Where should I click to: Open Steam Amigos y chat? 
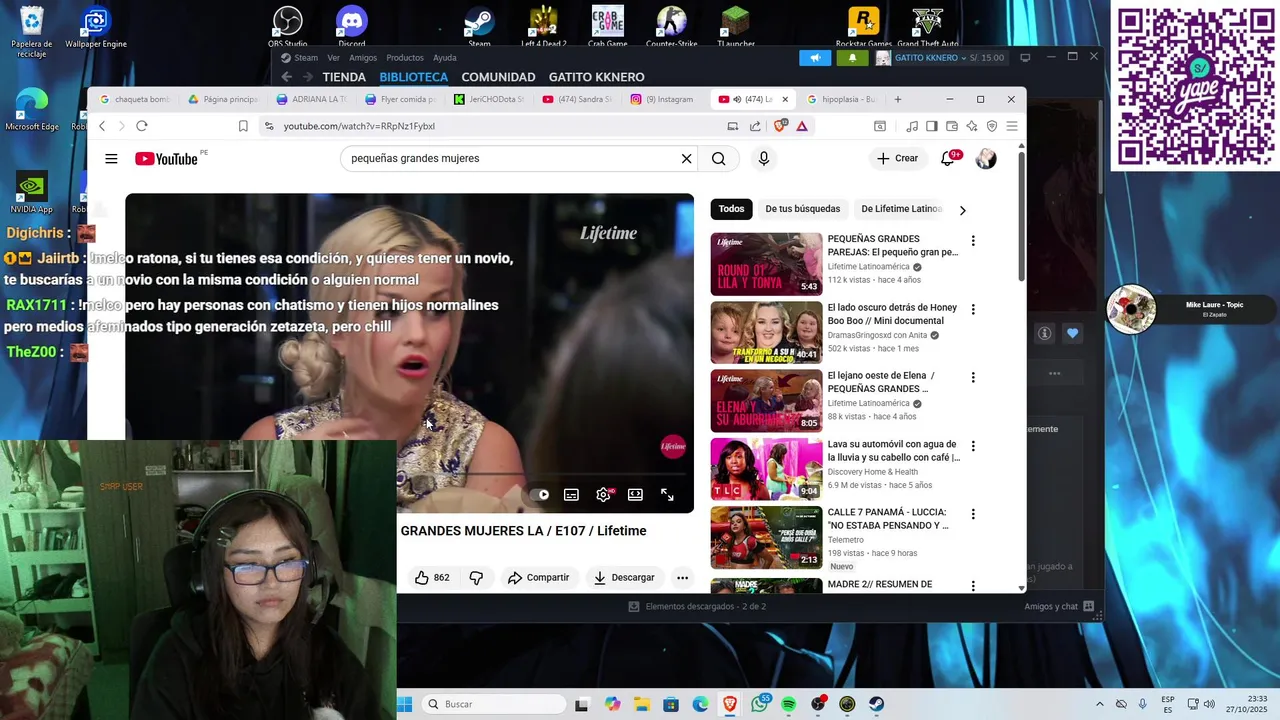[1059, 606]
